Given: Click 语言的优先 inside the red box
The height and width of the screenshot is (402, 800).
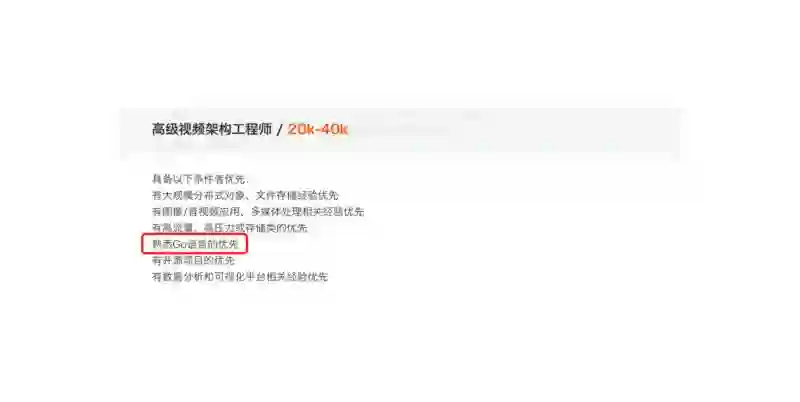Looking at the screenshot, I should pyautogui.click(x=213, y=244).
